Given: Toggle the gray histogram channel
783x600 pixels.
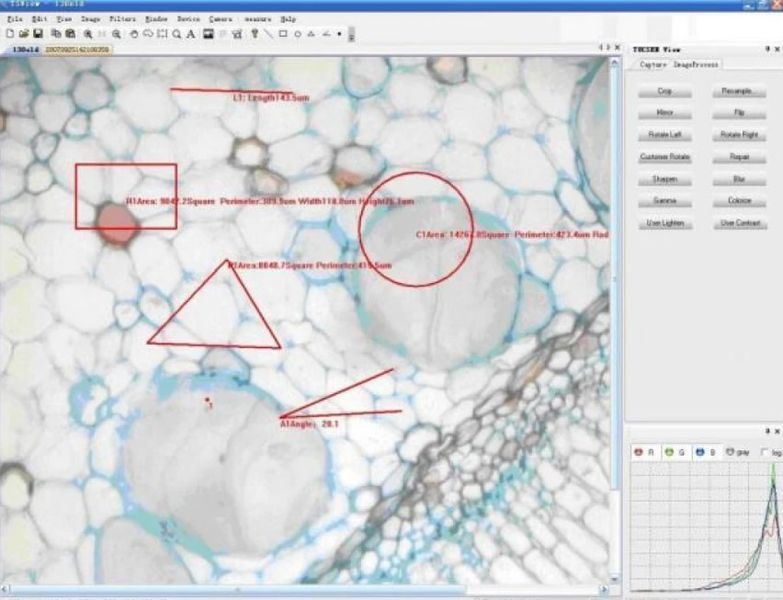Looking at the screenshot, I should coord(738,452).
